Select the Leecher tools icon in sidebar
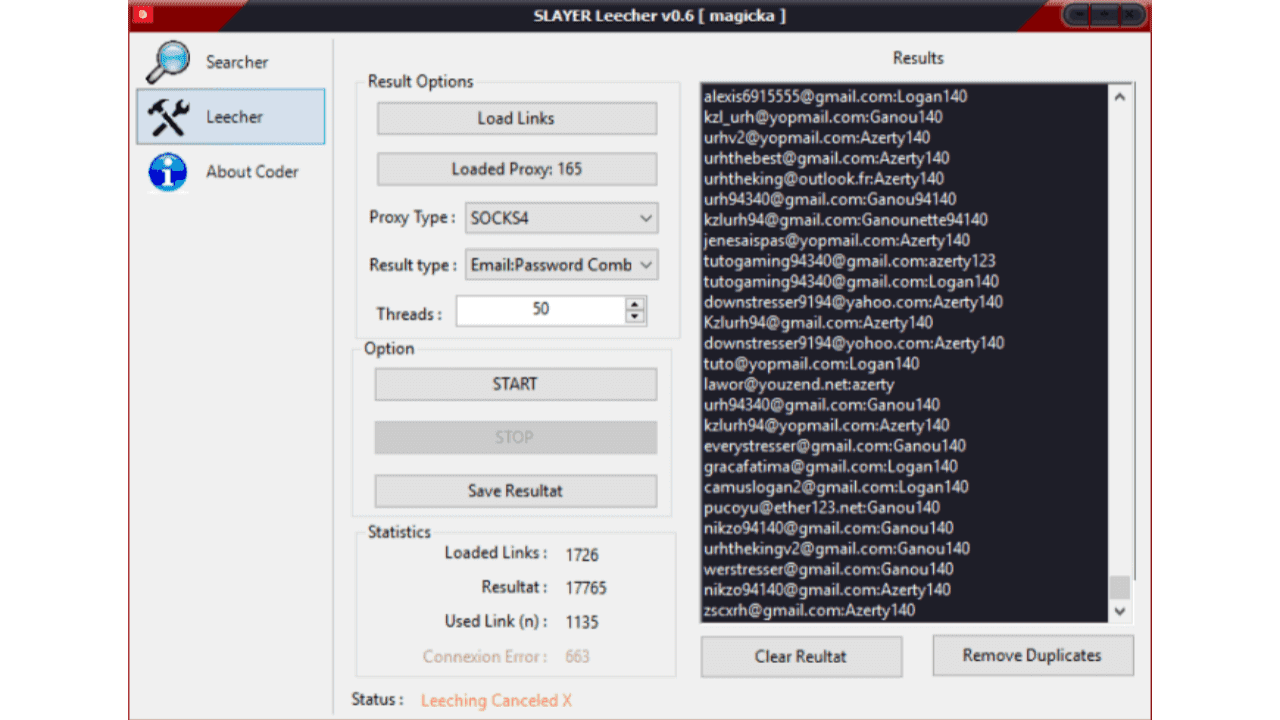This screenshot has width=1280, height=720. (x=167, y=116)
